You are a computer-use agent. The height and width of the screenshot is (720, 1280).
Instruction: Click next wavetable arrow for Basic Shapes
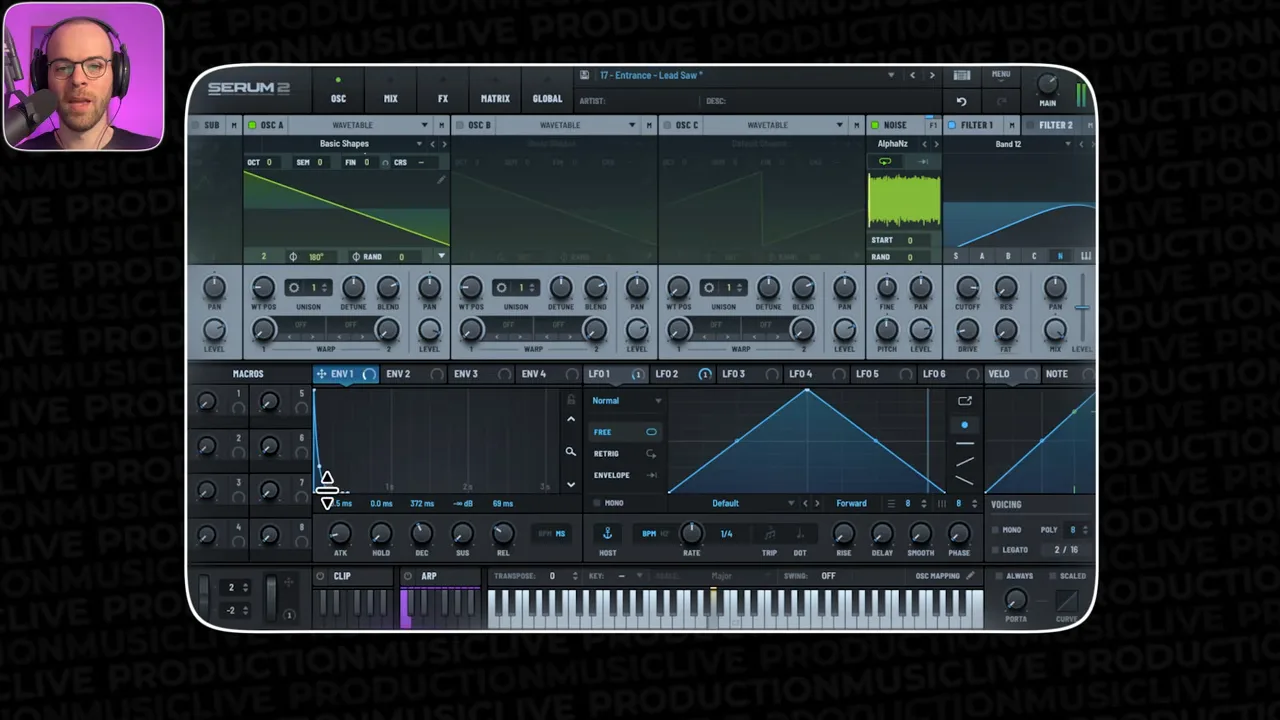tap(445, 144)
